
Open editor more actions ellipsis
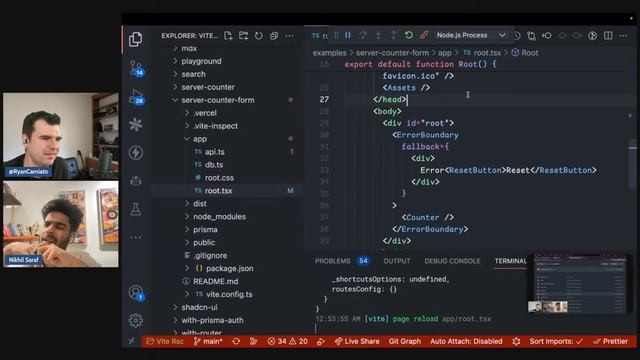[623, 36]
